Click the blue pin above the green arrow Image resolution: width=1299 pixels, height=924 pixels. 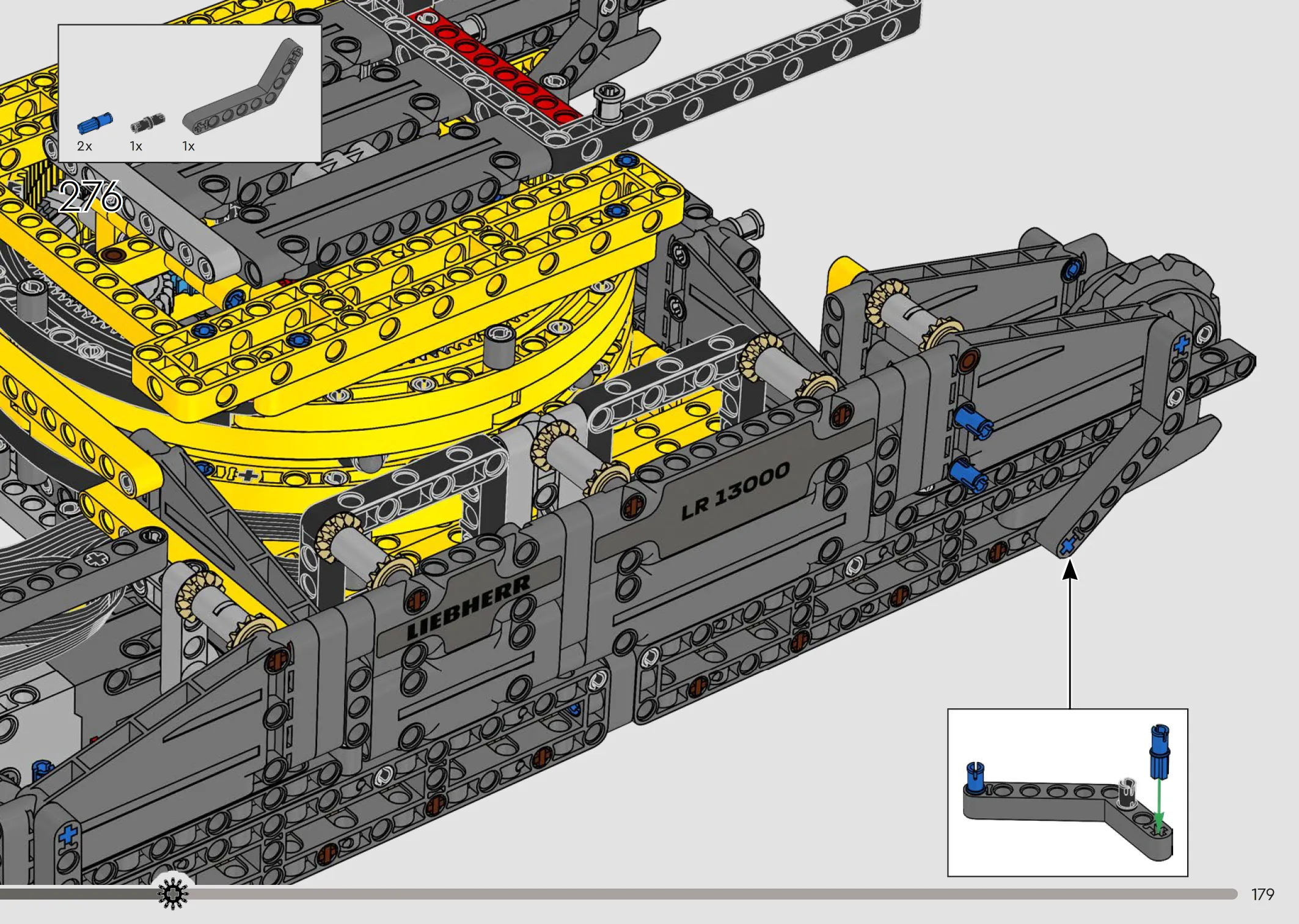click(x=1160, y=751)
